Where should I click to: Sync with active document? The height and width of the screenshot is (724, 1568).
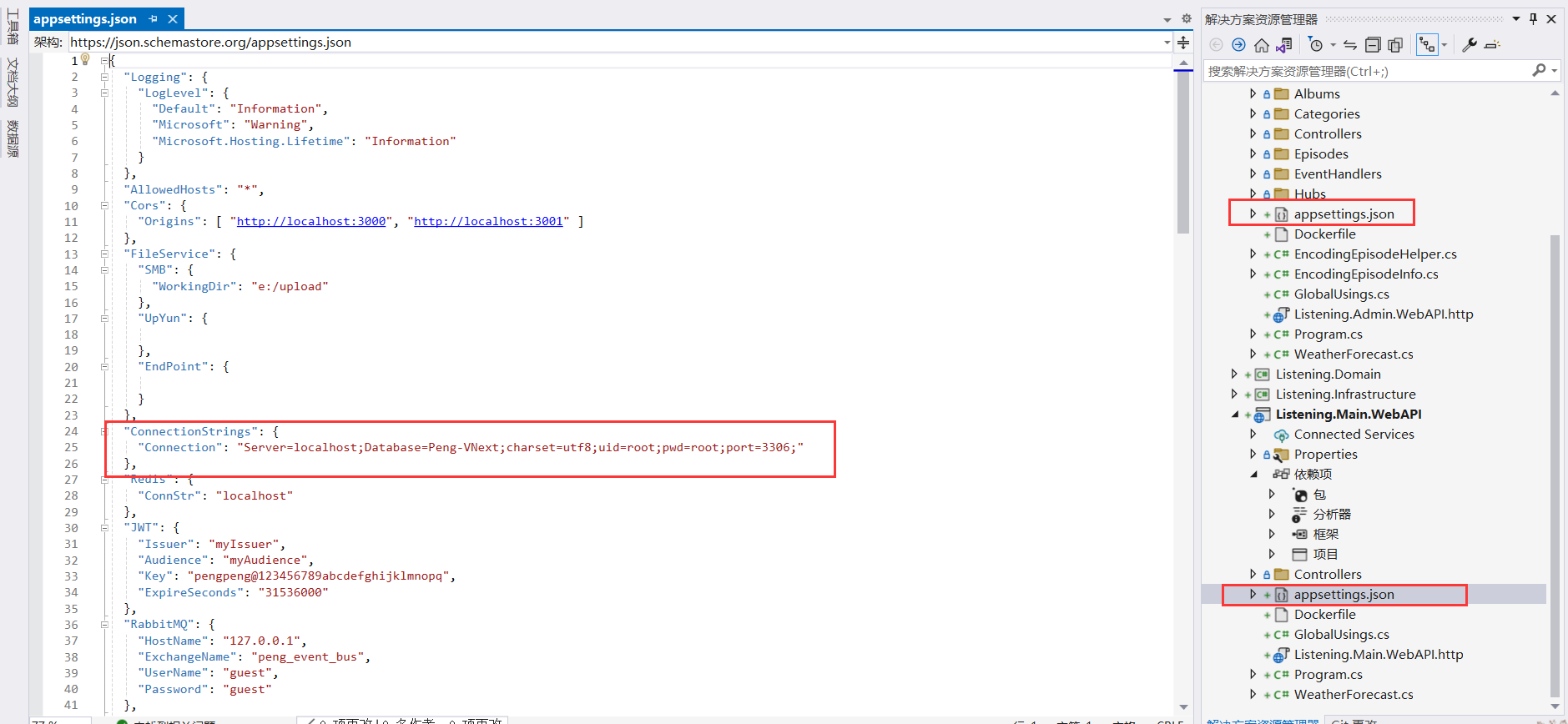pyautogui.click(x=1350, y=45)
